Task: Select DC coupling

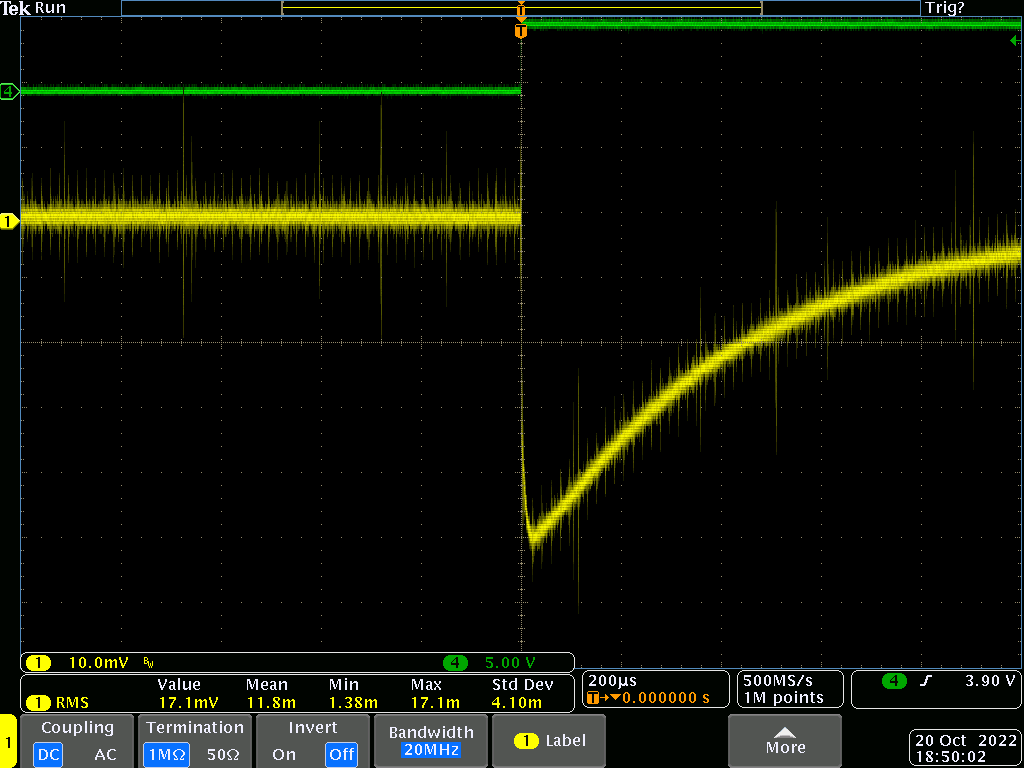Action: [47, 755]
